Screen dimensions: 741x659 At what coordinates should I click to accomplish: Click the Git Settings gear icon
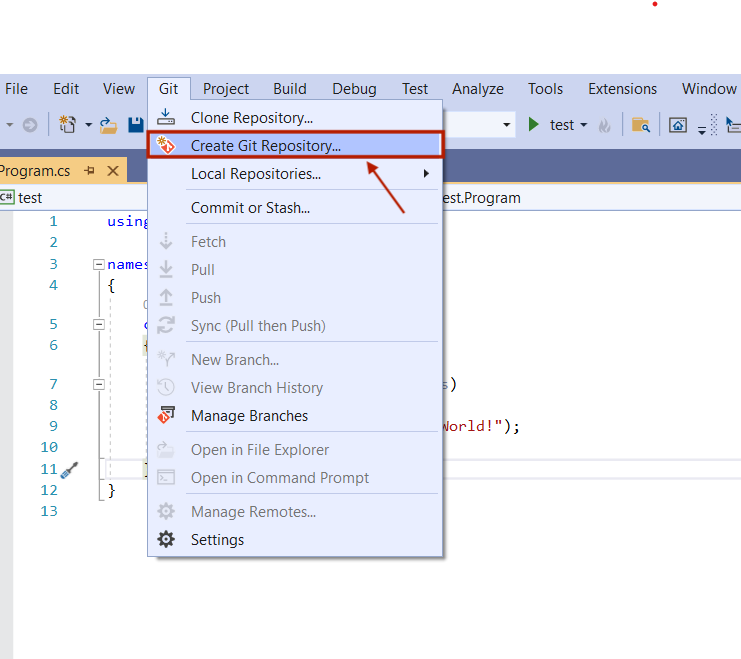coord(167,540)
